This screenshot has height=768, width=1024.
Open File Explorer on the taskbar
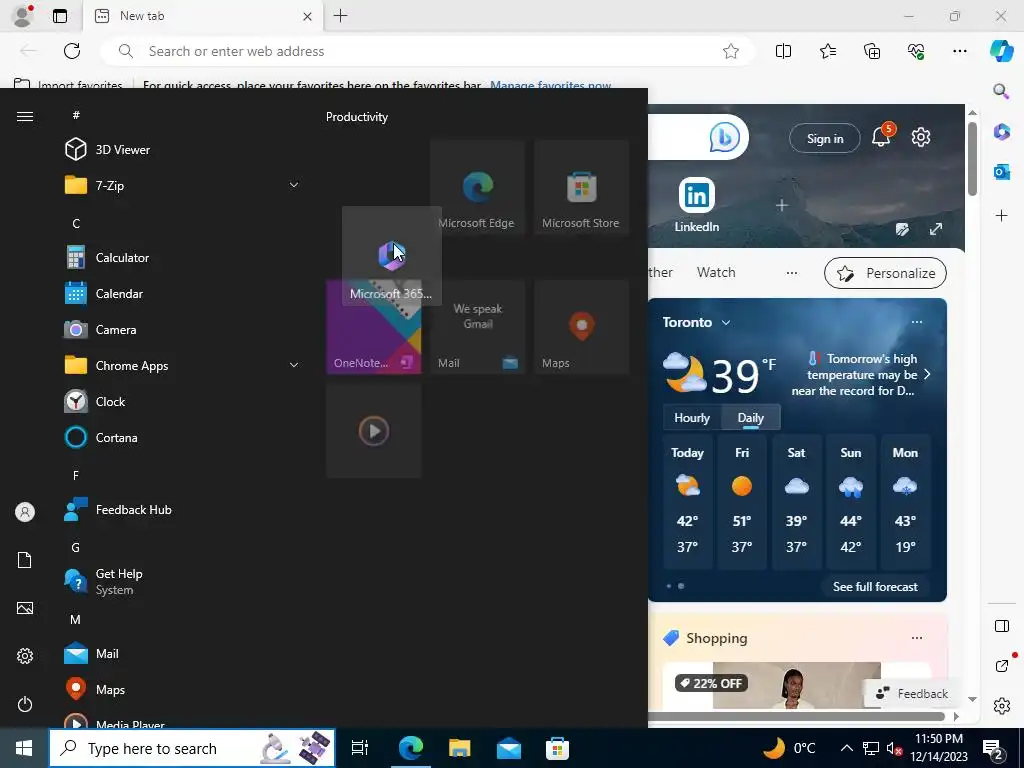[x=459, y=748]
